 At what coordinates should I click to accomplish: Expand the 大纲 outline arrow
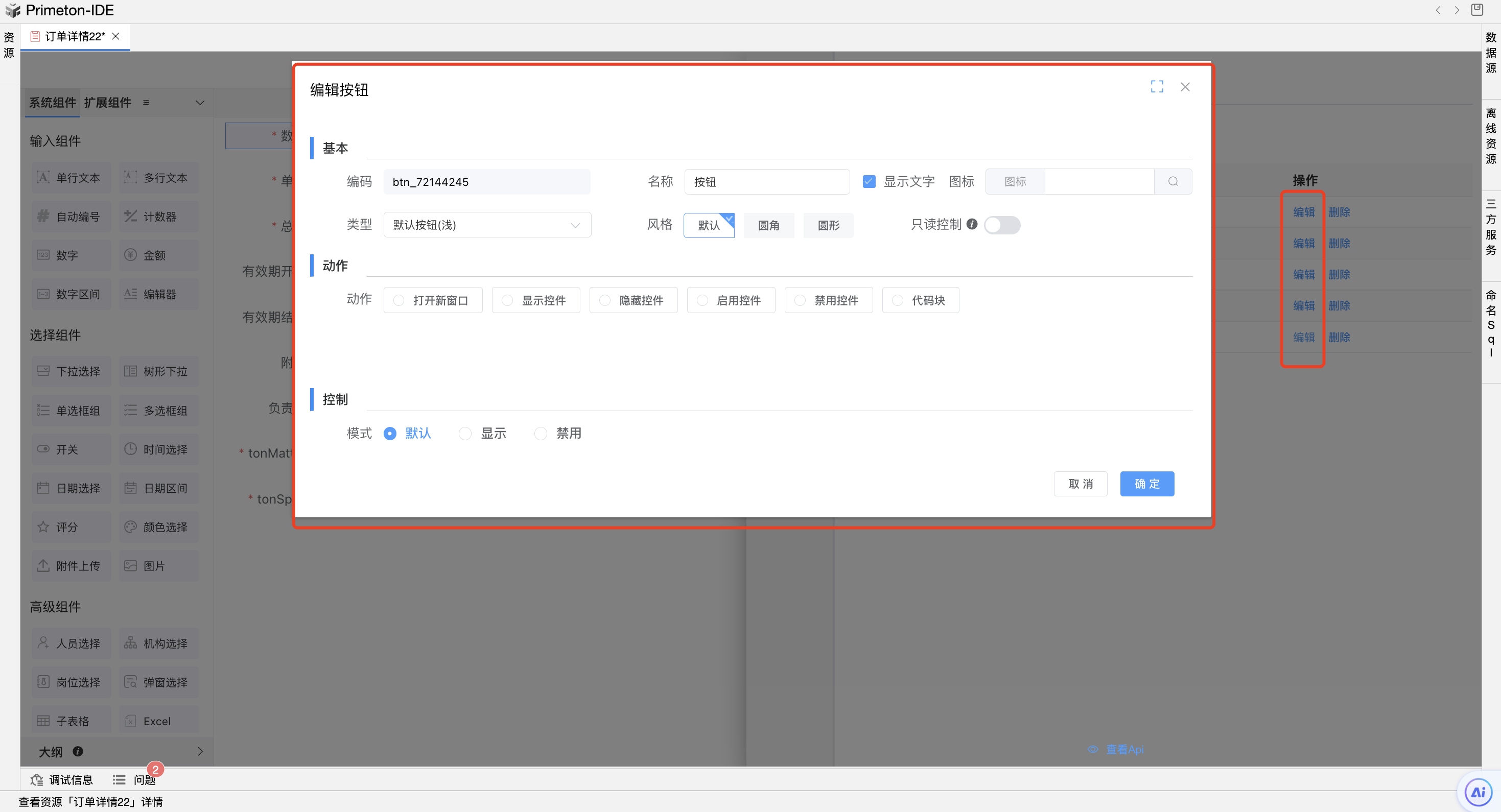click(200, 751)
